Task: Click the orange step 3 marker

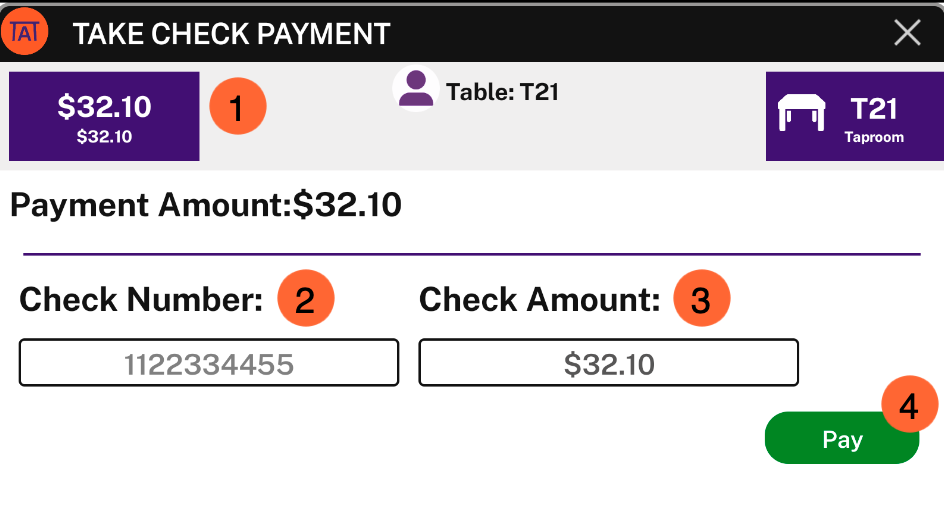Action: click(701, 298)
